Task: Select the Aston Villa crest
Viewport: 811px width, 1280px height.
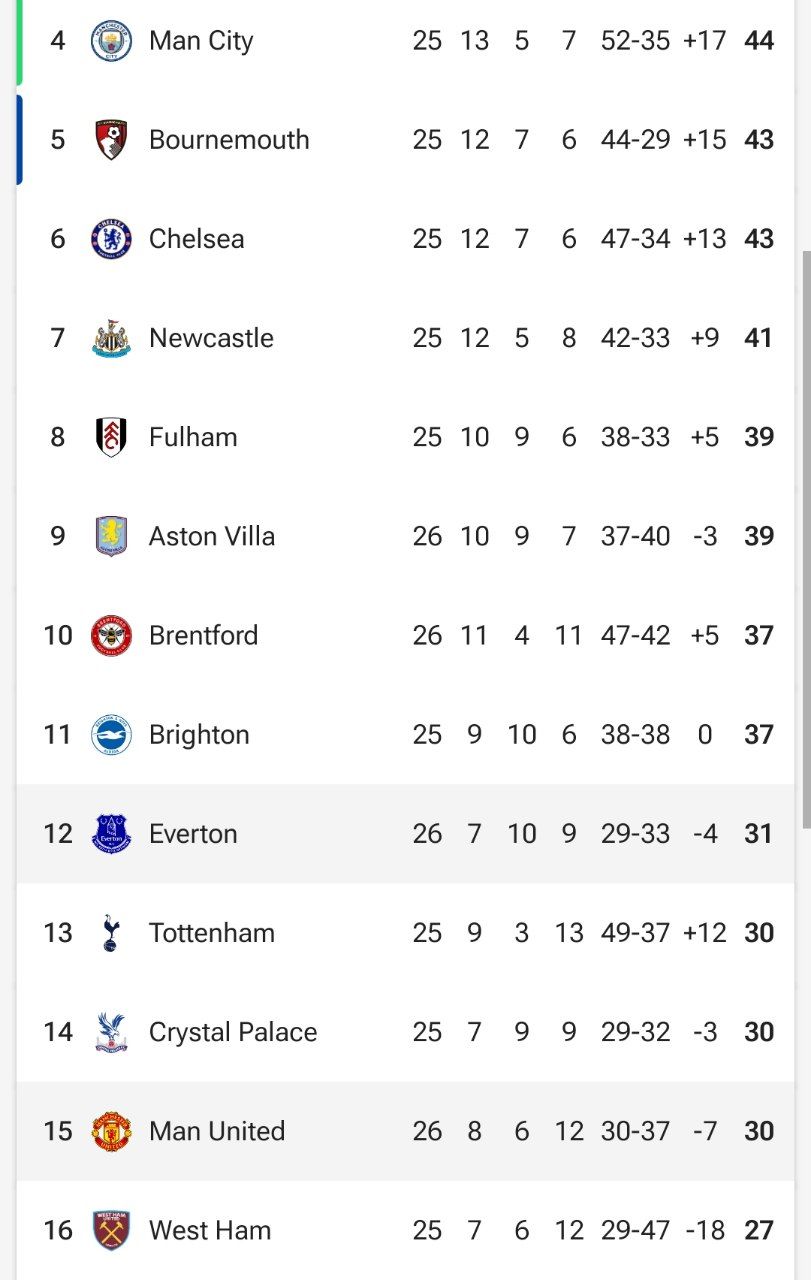Action: 111,536
